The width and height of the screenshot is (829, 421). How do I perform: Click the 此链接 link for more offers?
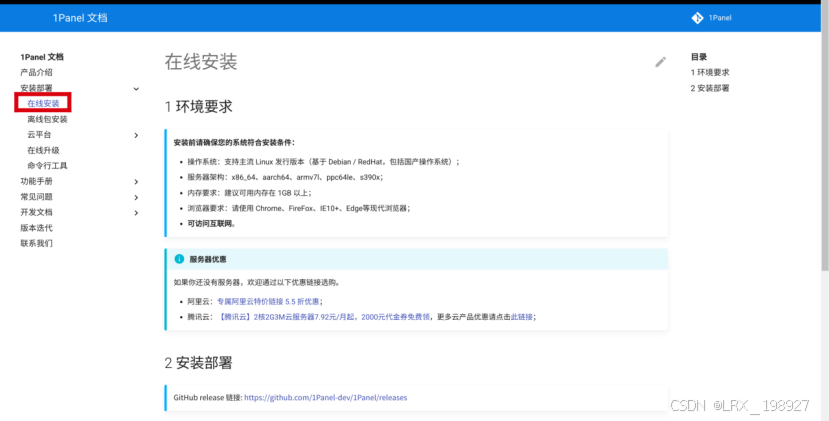point(521,317)
